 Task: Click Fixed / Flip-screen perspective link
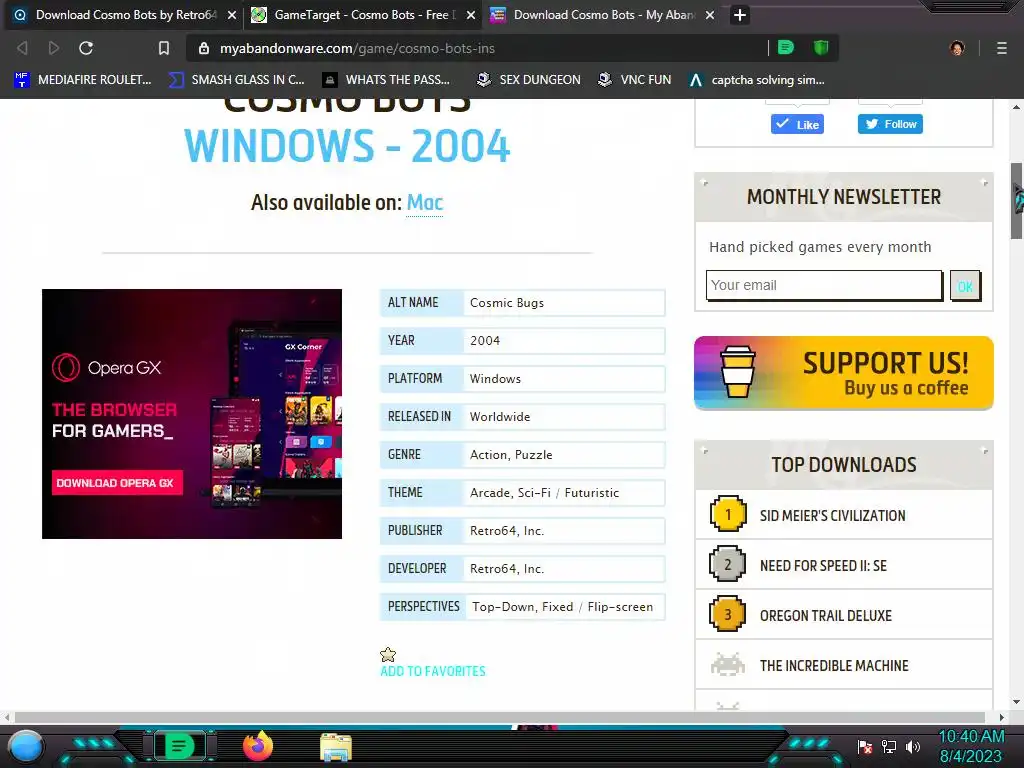click(x=598, y=607)
